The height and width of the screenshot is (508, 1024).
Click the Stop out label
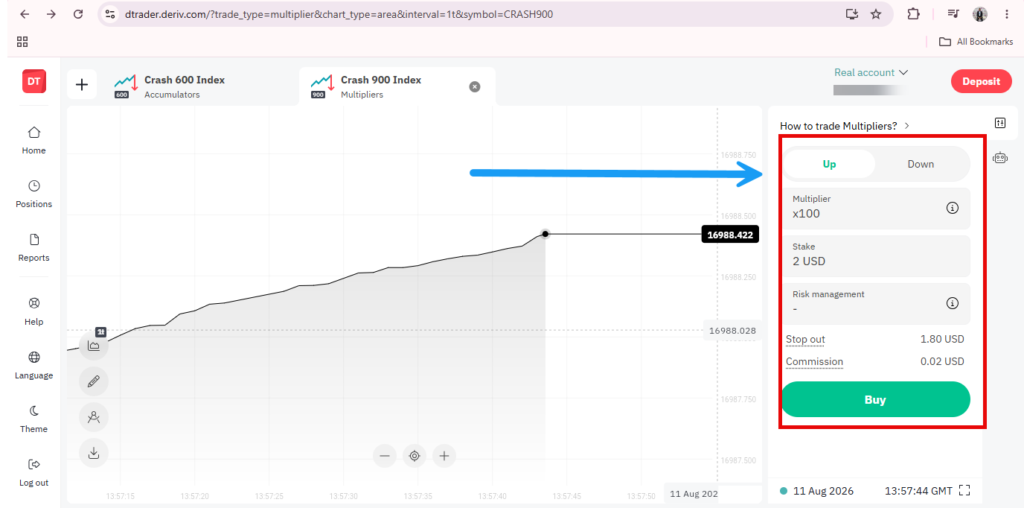[x=805, y=340]
